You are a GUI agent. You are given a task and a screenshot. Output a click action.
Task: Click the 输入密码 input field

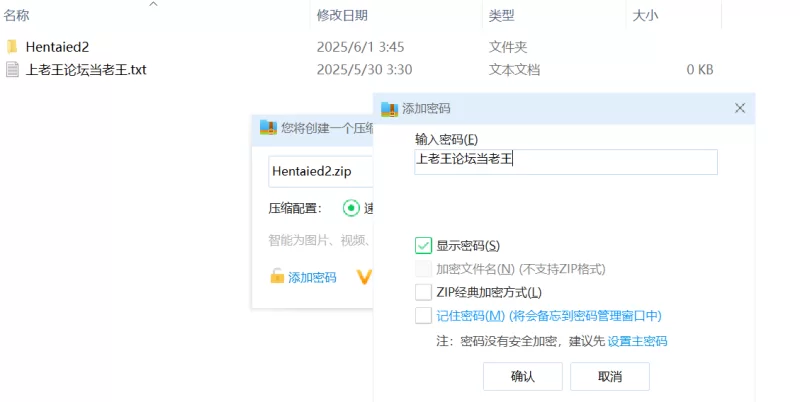click(566, 162)
